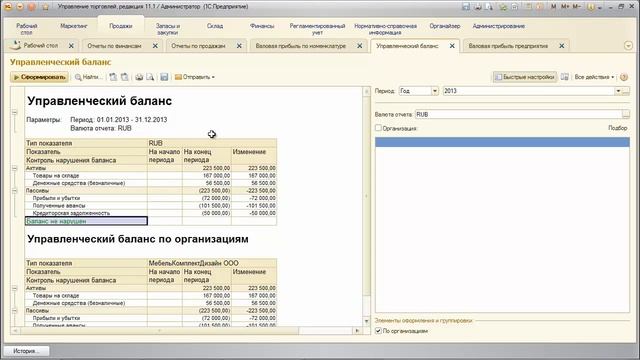
Task: Toggle the Быстрые настройки button
Action: [525, 77]
